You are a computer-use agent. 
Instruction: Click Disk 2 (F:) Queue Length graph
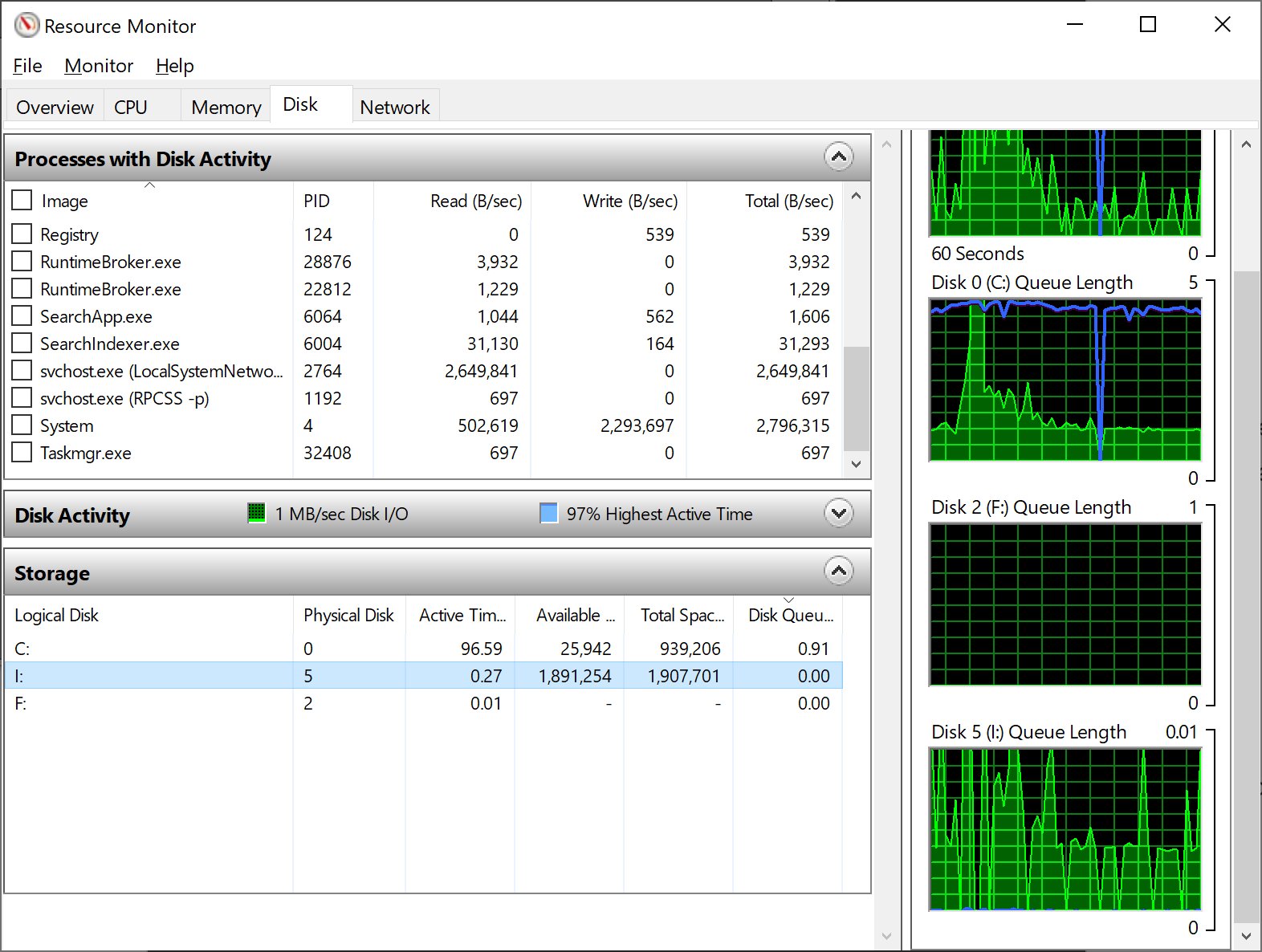[x=1065, y=604]
